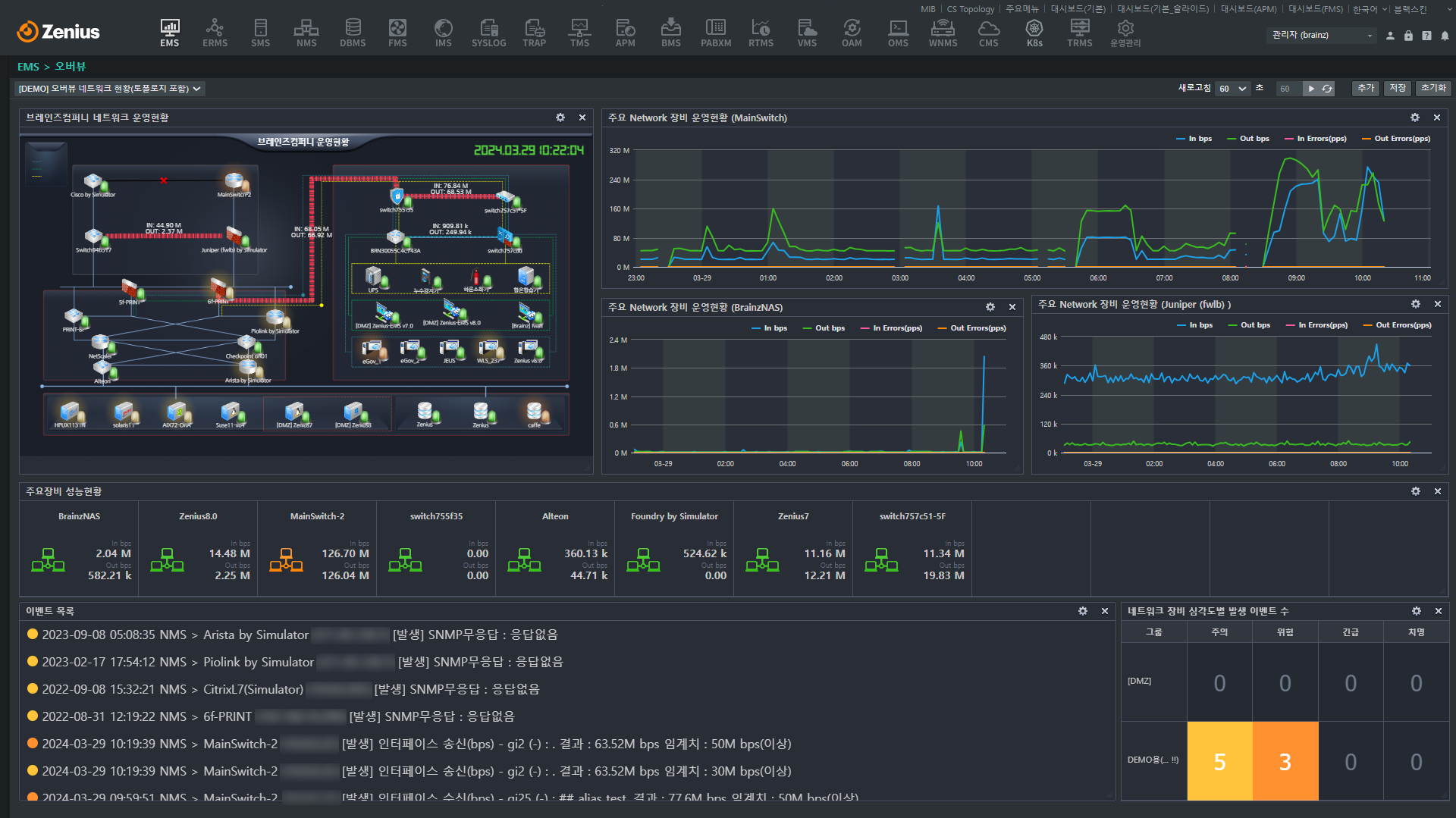Toggle In bps legend in MainSwitch chart
Screen dimensions: 1456x818
(x=1194, y=139)
